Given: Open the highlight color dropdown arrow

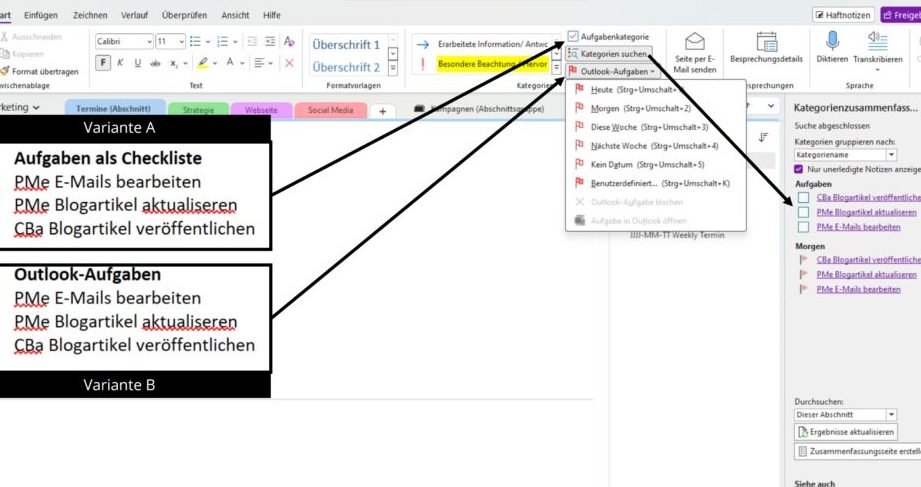Looking at the screenshot, I should (215, 63).
